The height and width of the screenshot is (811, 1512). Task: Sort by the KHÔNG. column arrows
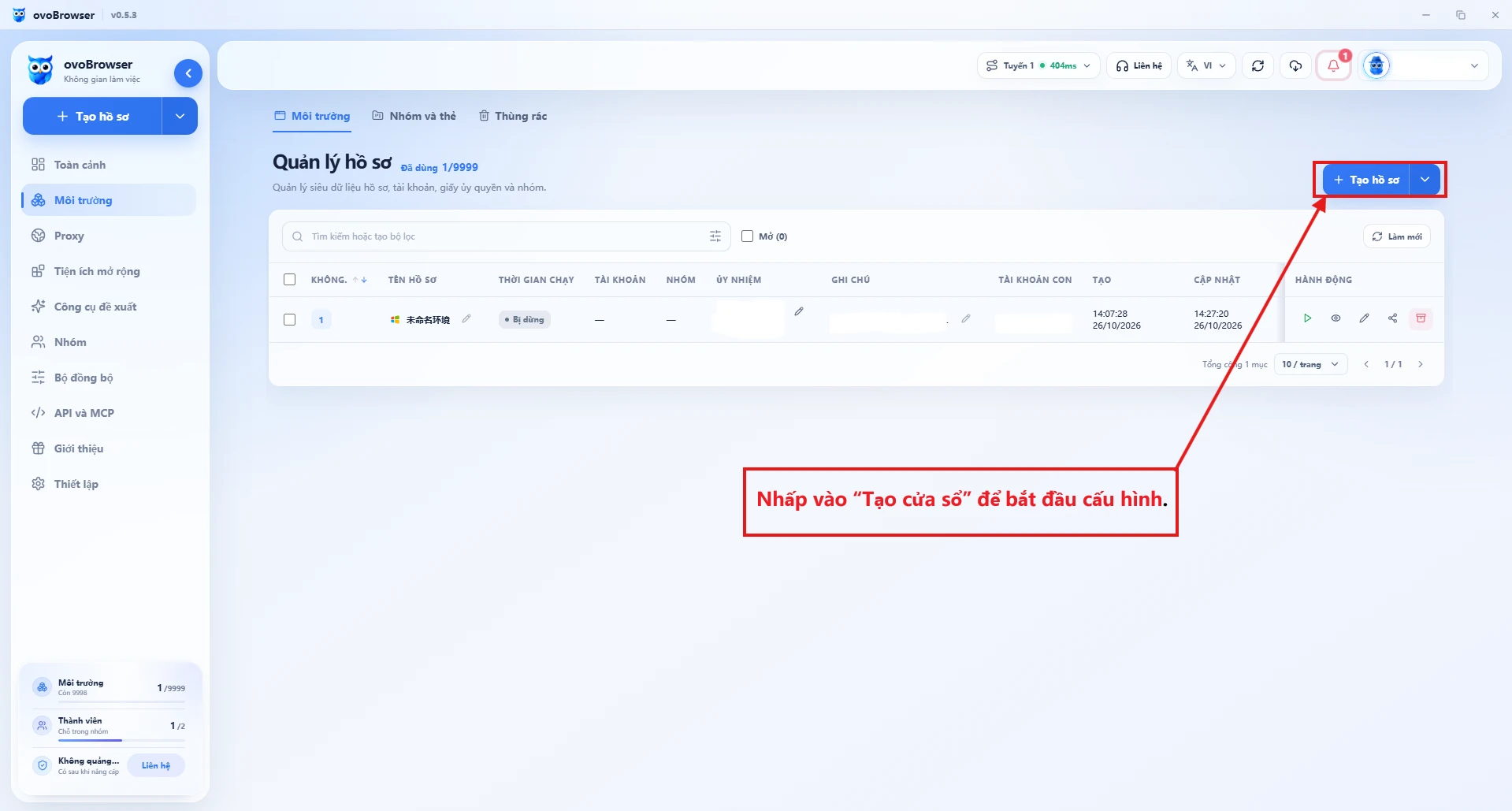pyautogui.click(x=359, y=280)
